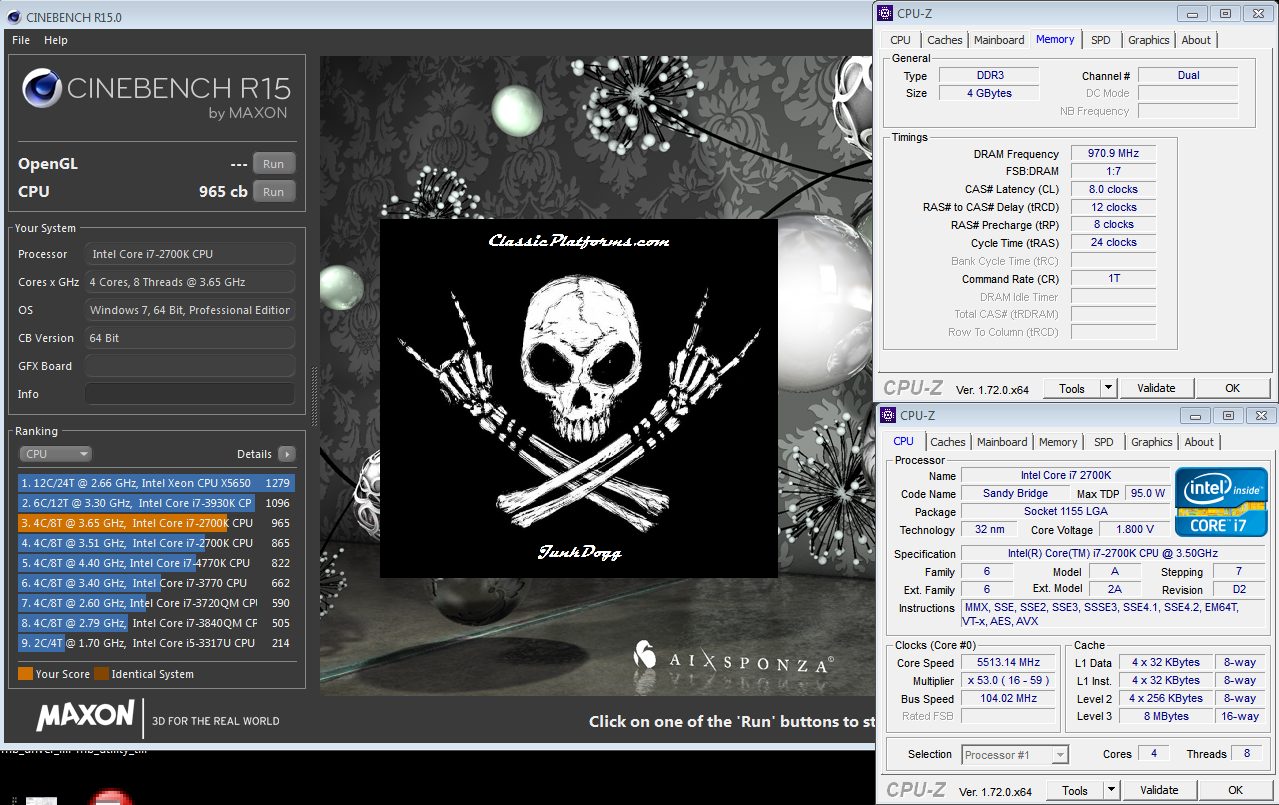The image size is (1279, 805).
Task: Open Mainboard tab in bottom CPU-Z window
Action: pos(1002,442)
